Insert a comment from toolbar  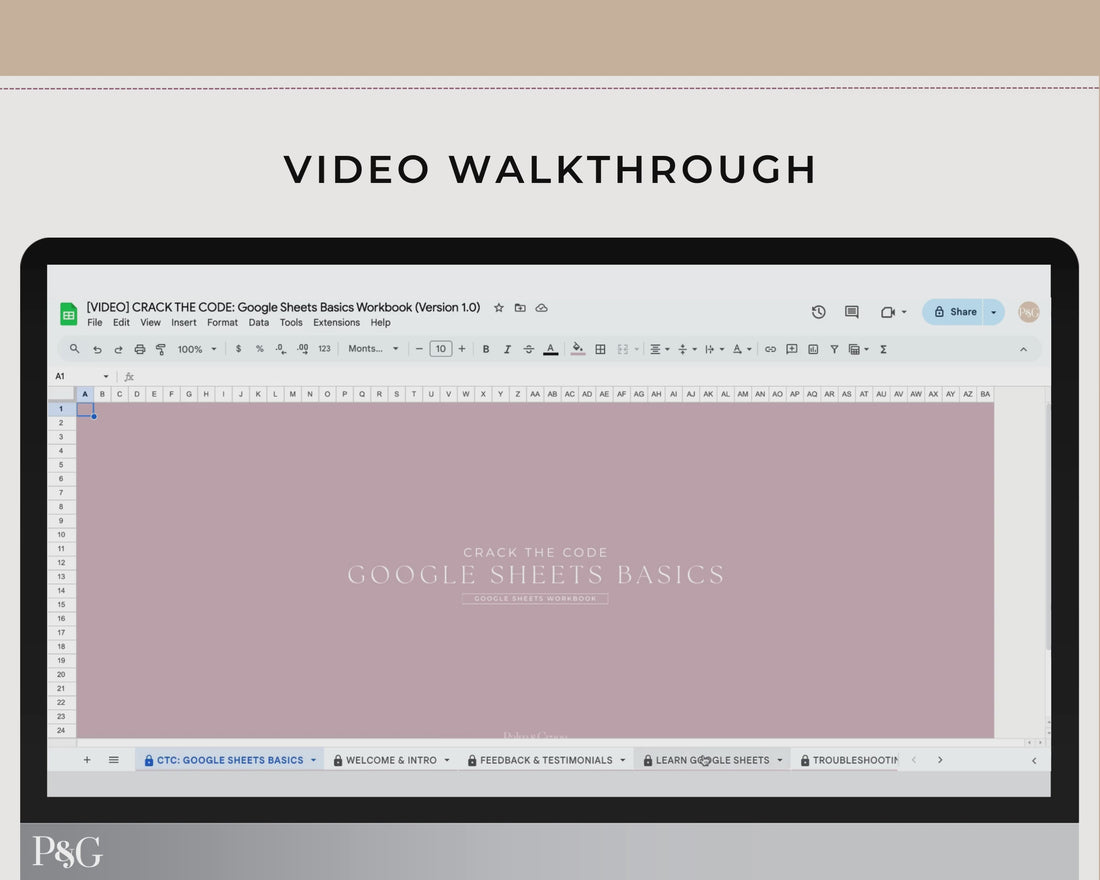[791, 349]
